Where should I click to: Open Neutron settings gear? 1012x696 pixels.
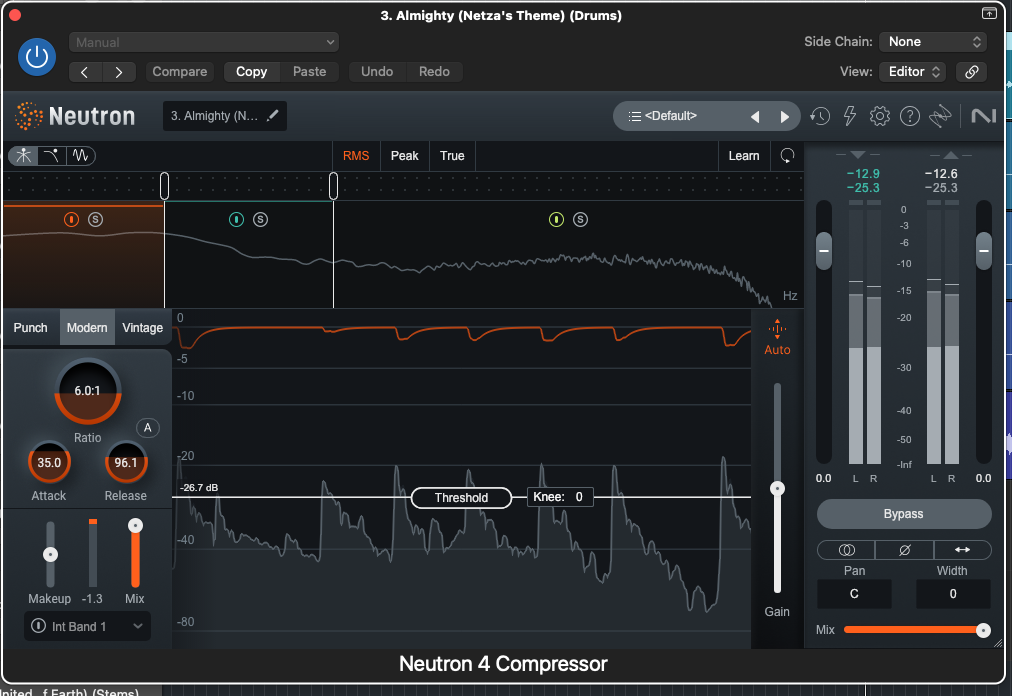click(x=880, y=116)
